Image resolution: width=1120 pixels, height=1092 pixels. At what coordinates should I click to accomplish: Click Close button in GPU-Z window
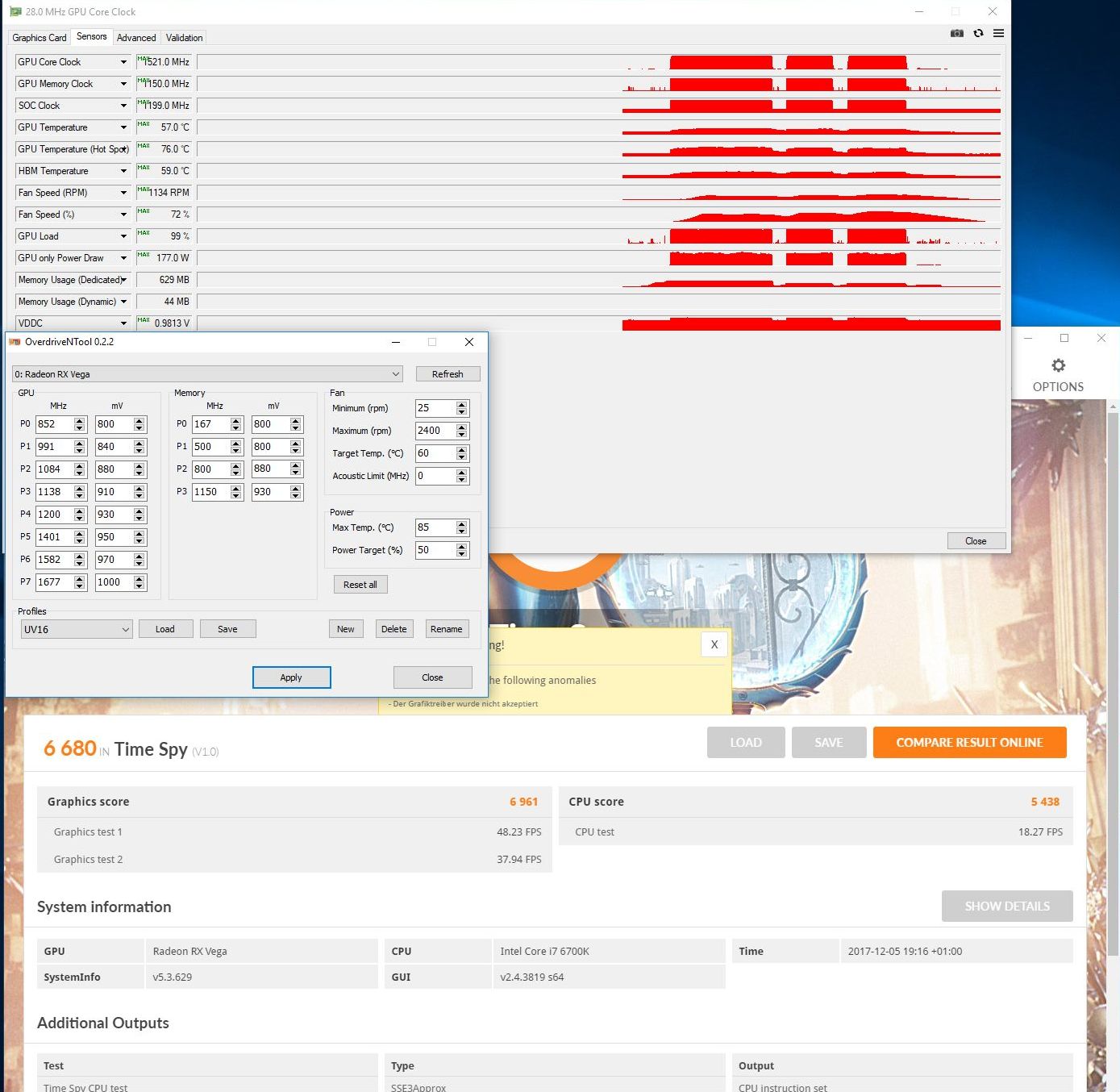[976, 541]
